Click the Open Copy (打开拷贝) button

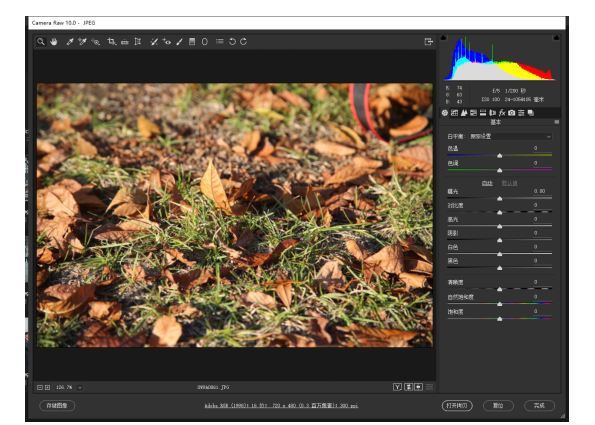tap(457, 406)
